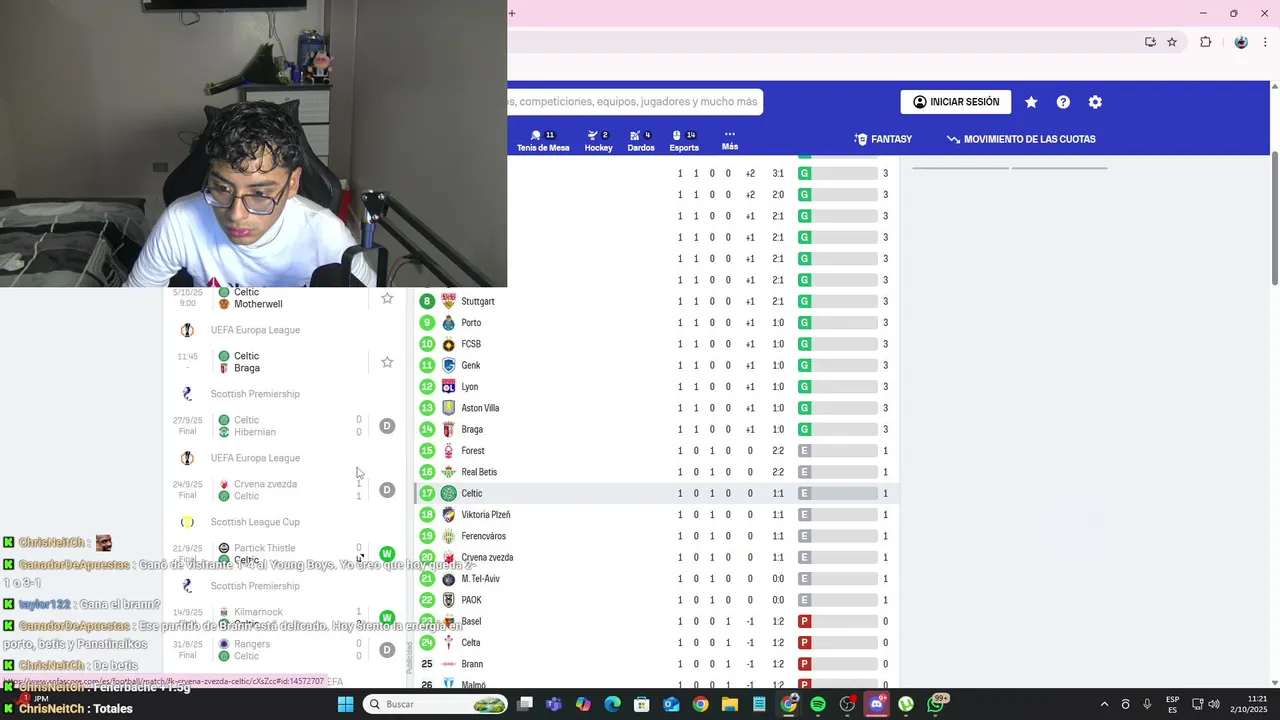Select the Dardos sport tab
This screenshot has height=720, width=1280.
(x=641, y=141)
